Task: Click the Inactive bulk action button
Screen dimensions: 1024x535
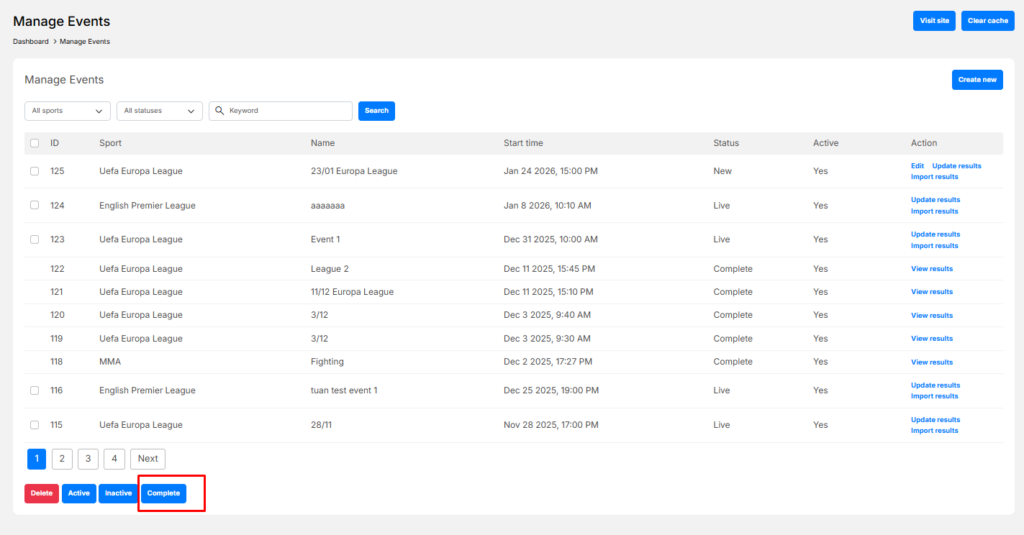Action: click(x=118, y=493)
